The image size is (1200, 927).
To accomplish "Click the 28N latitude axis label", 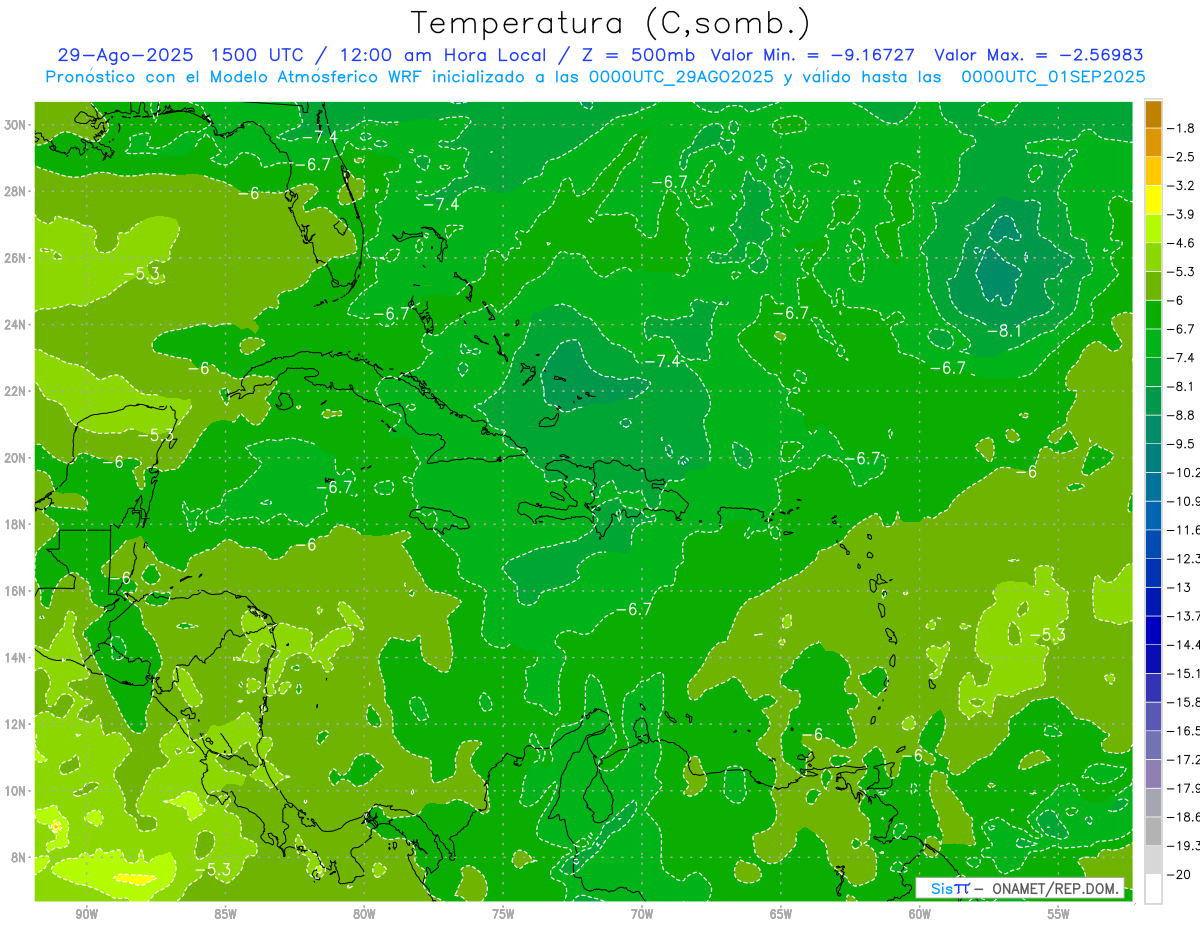I will [x=16, y=191].
